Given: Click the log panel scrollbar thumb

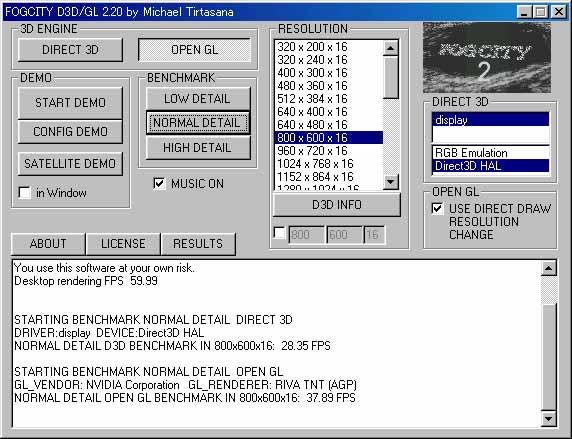Looking at the screenshot, I should point(549,357).
